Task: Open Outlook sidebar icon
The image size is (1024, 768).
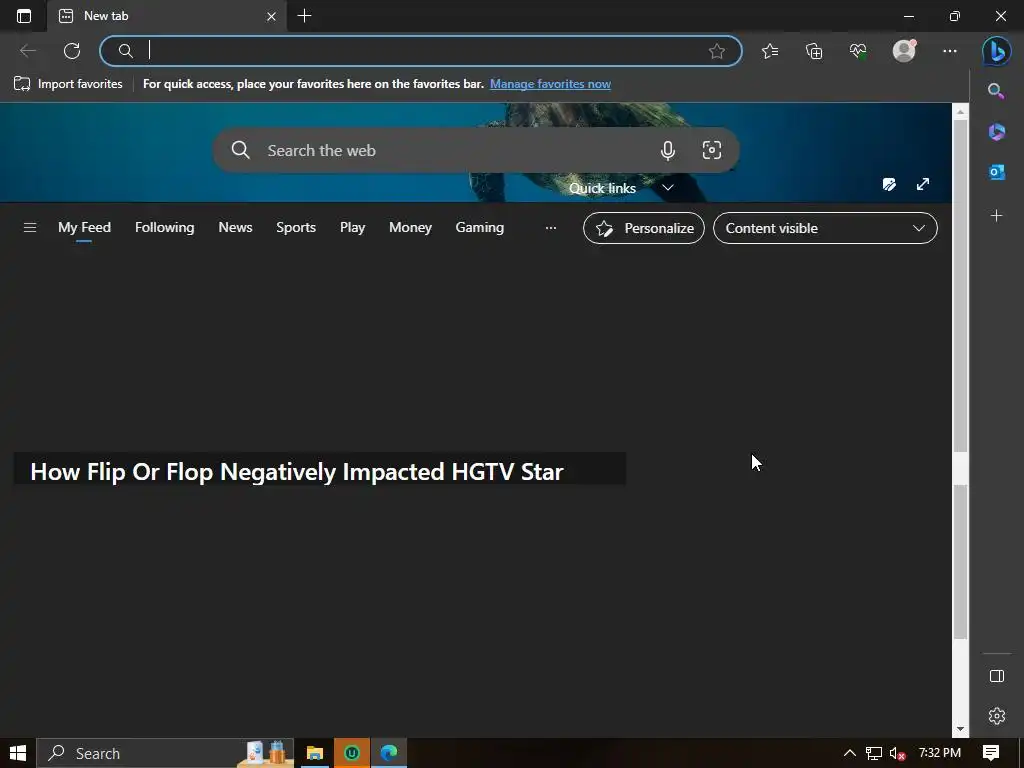Action: pos(997,172)
